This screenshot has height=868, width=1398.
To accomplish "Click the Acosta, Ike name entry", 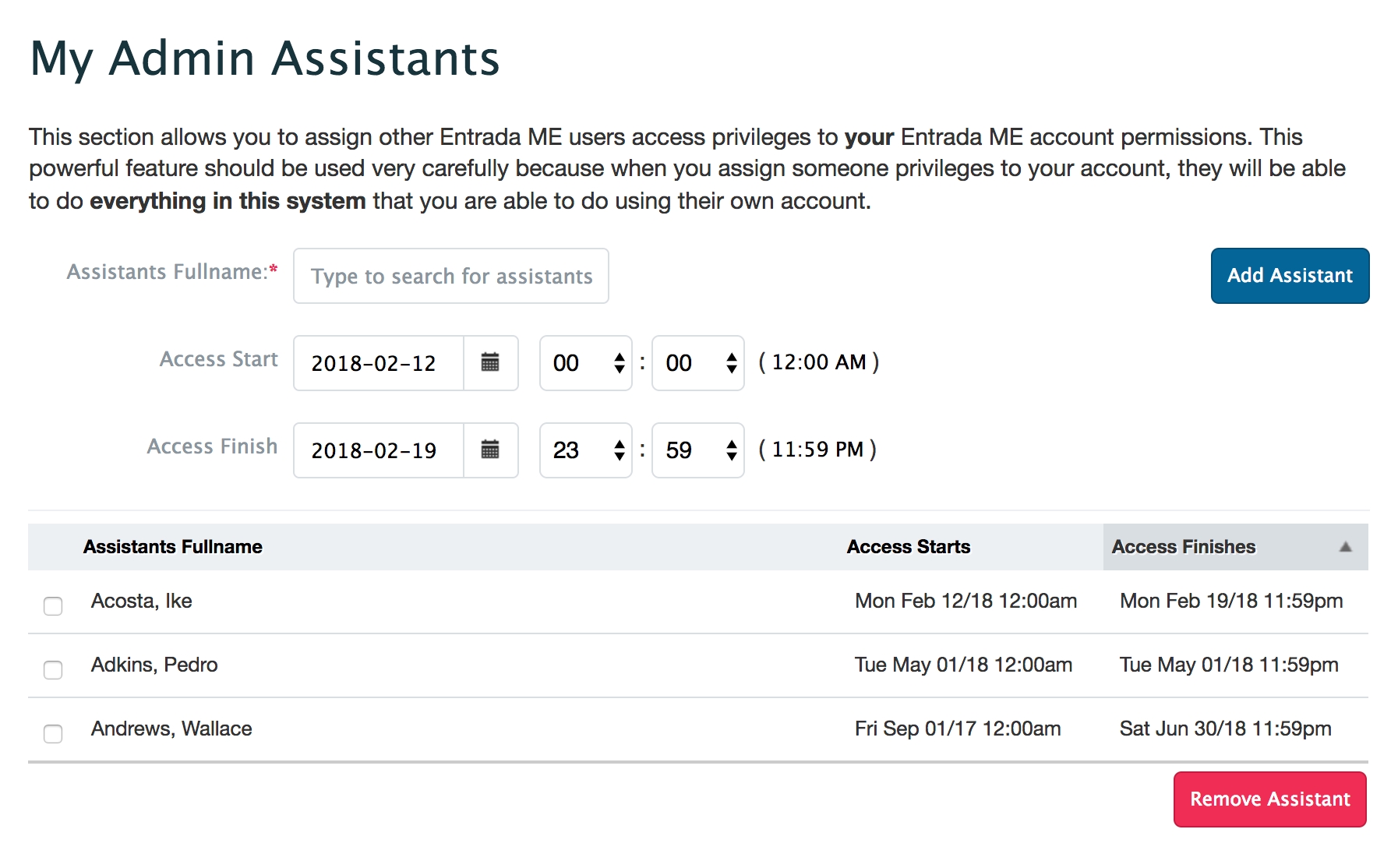I will point(142,602).
